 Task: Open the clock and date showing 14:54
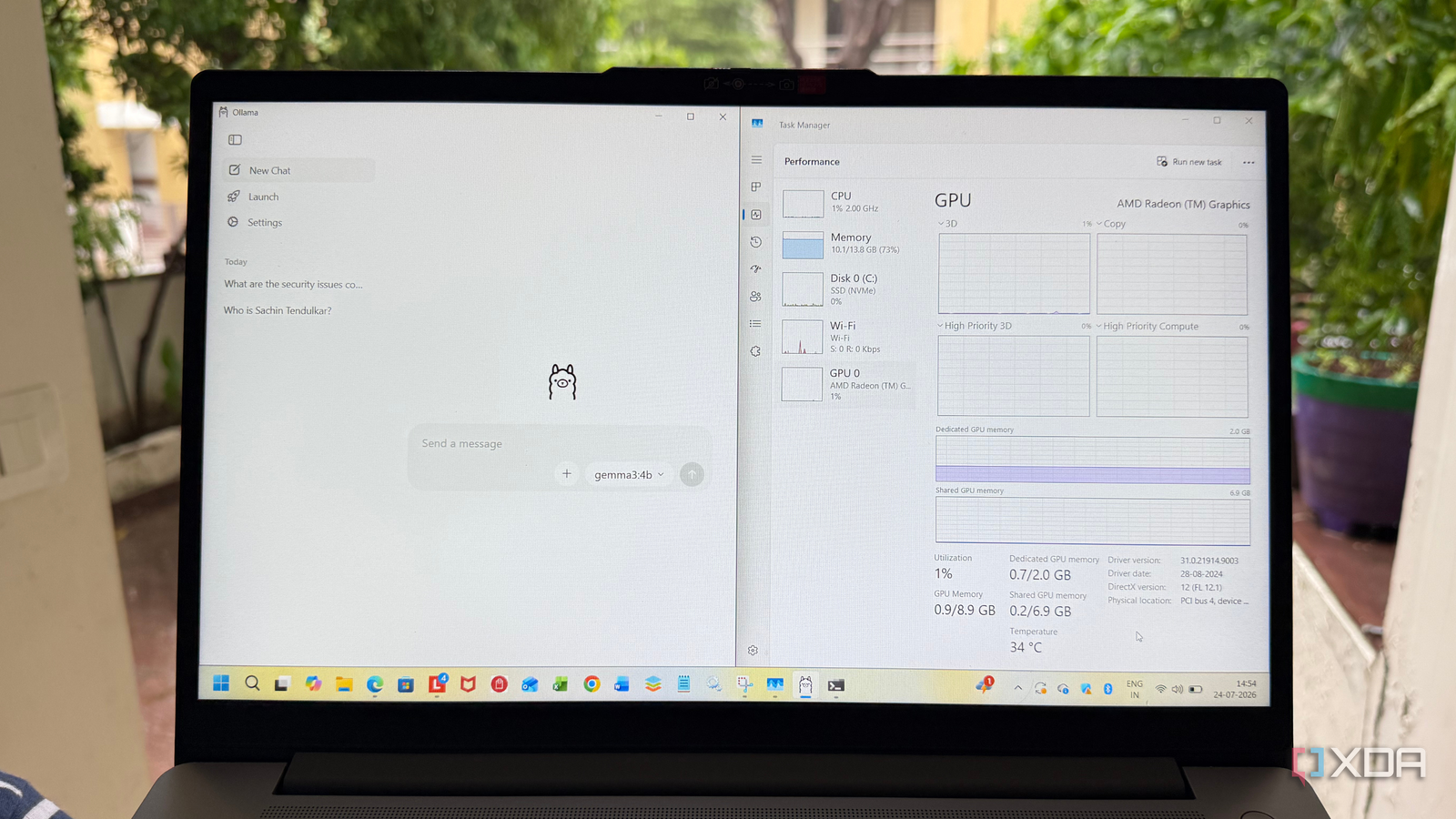click(x=1235, y=689)
